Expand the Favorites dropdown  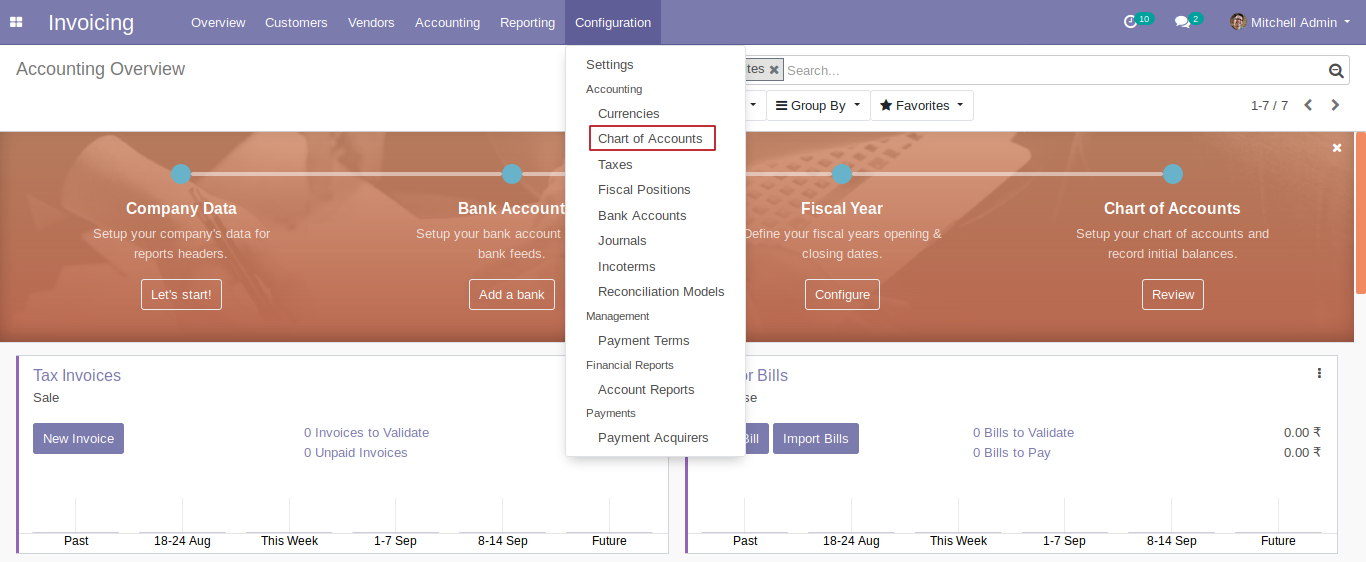point(922,106)
